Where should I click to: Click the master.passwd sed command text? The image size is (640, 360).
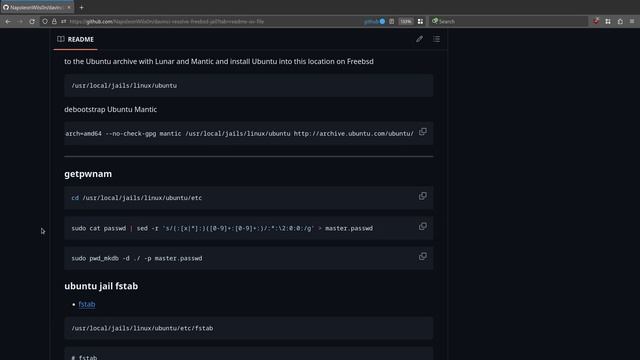tap(222, 228)
